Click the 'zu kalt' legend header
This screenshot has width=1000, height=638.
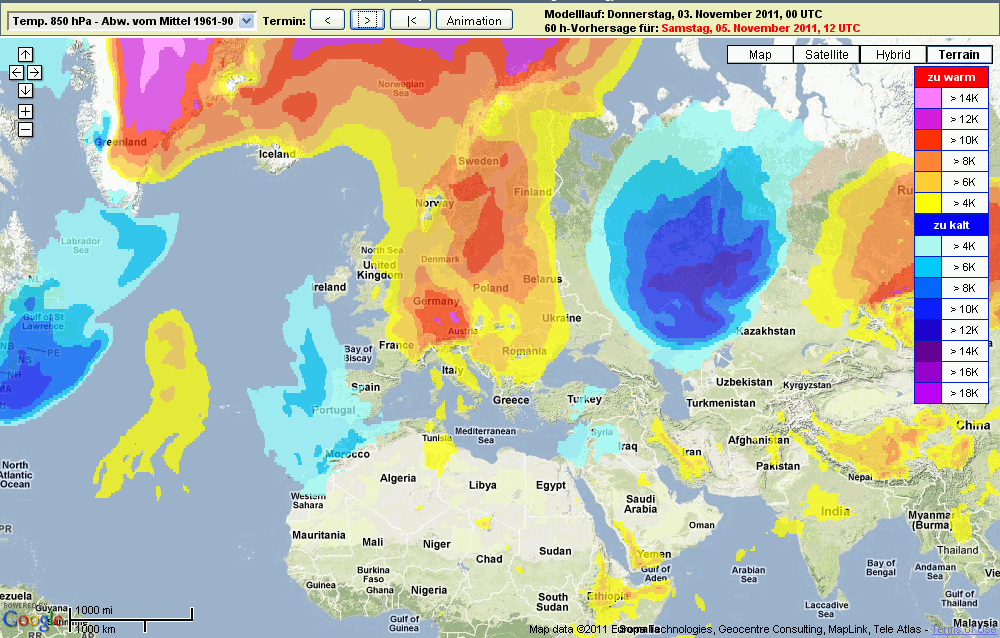(x=952, y=225)
